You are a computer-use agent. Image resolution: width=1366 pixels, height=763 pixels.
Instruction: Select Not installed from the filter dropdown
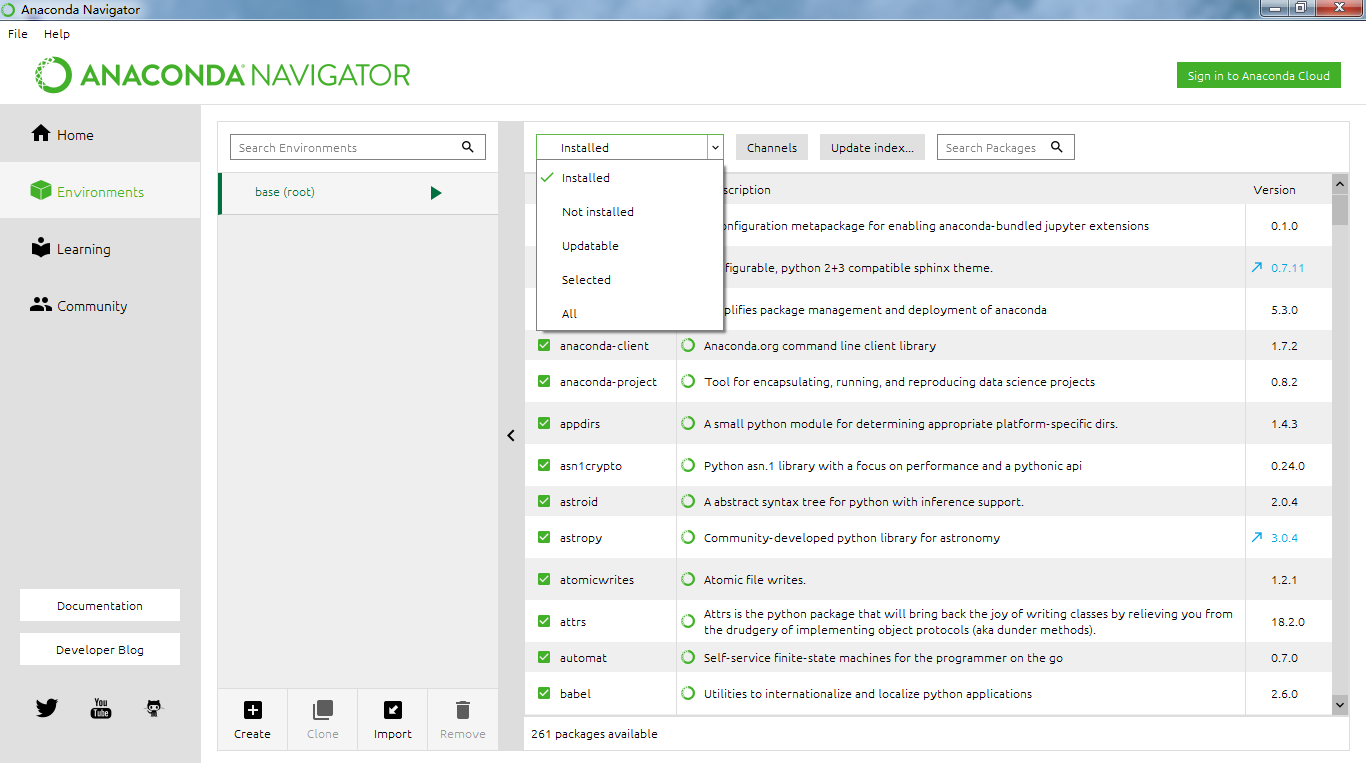(x=597, y=211)
